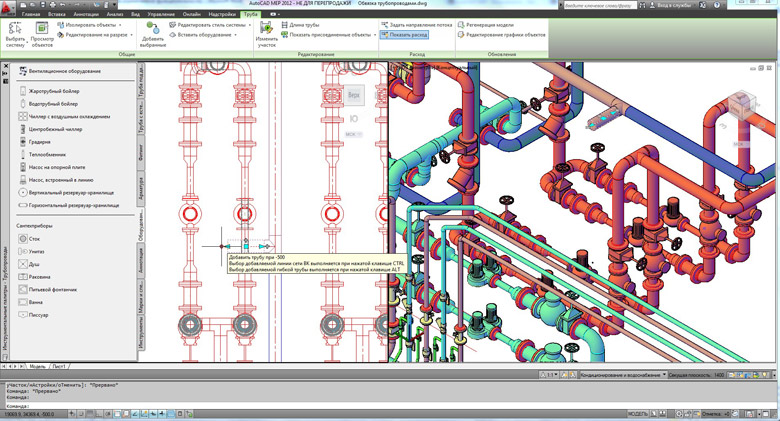Click the Добавить выбранные icon
The image size is (780, 421).
click(x=153, y=34)
